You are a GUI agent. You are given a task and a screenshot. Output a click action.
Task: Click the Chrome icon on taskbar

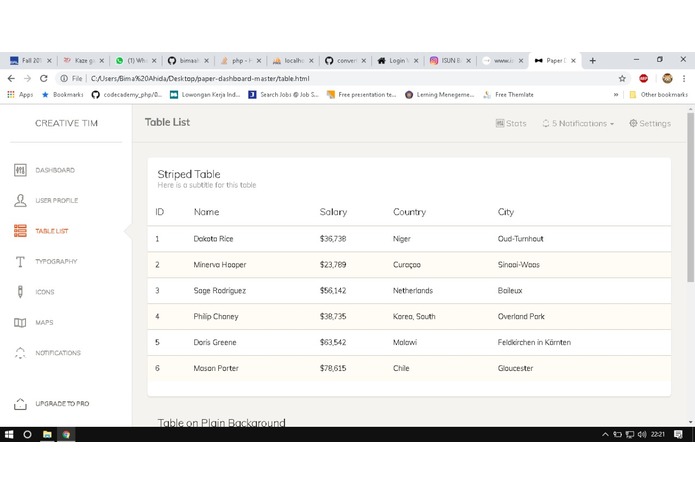(x=66, y=435)
